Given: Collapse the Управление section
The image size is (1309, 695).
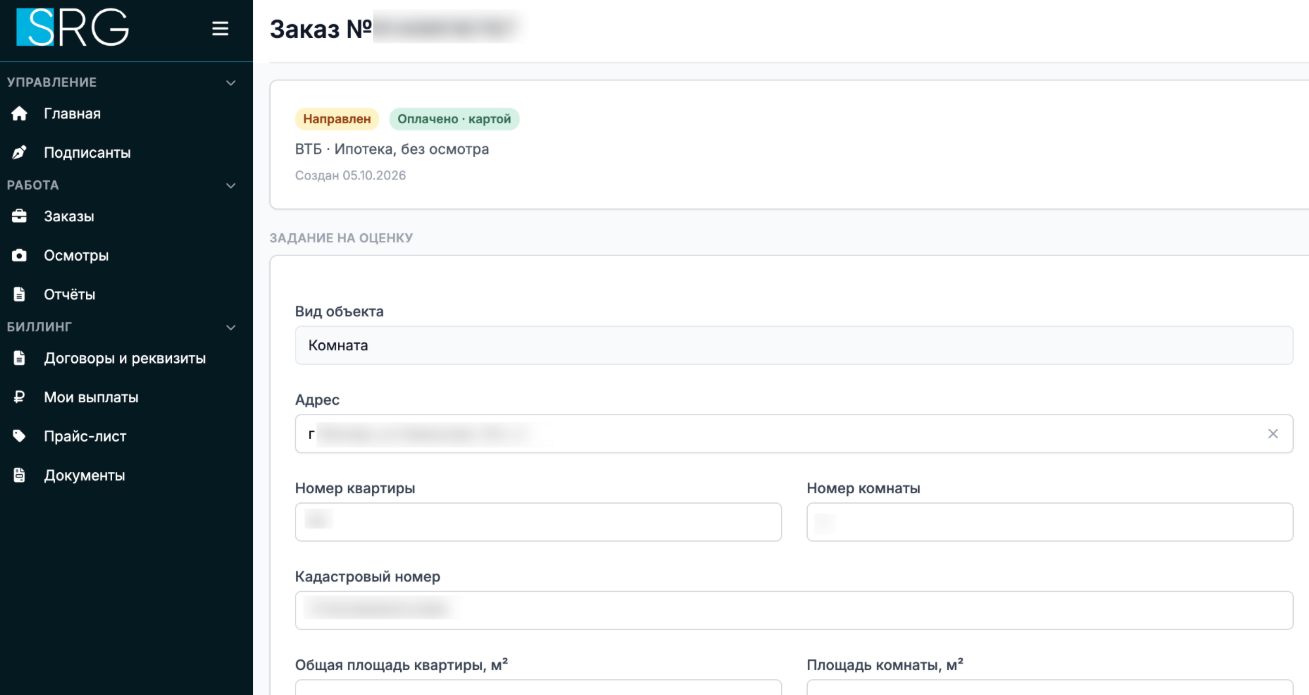Looking at the screenshot, I should (x=231, y=82).
